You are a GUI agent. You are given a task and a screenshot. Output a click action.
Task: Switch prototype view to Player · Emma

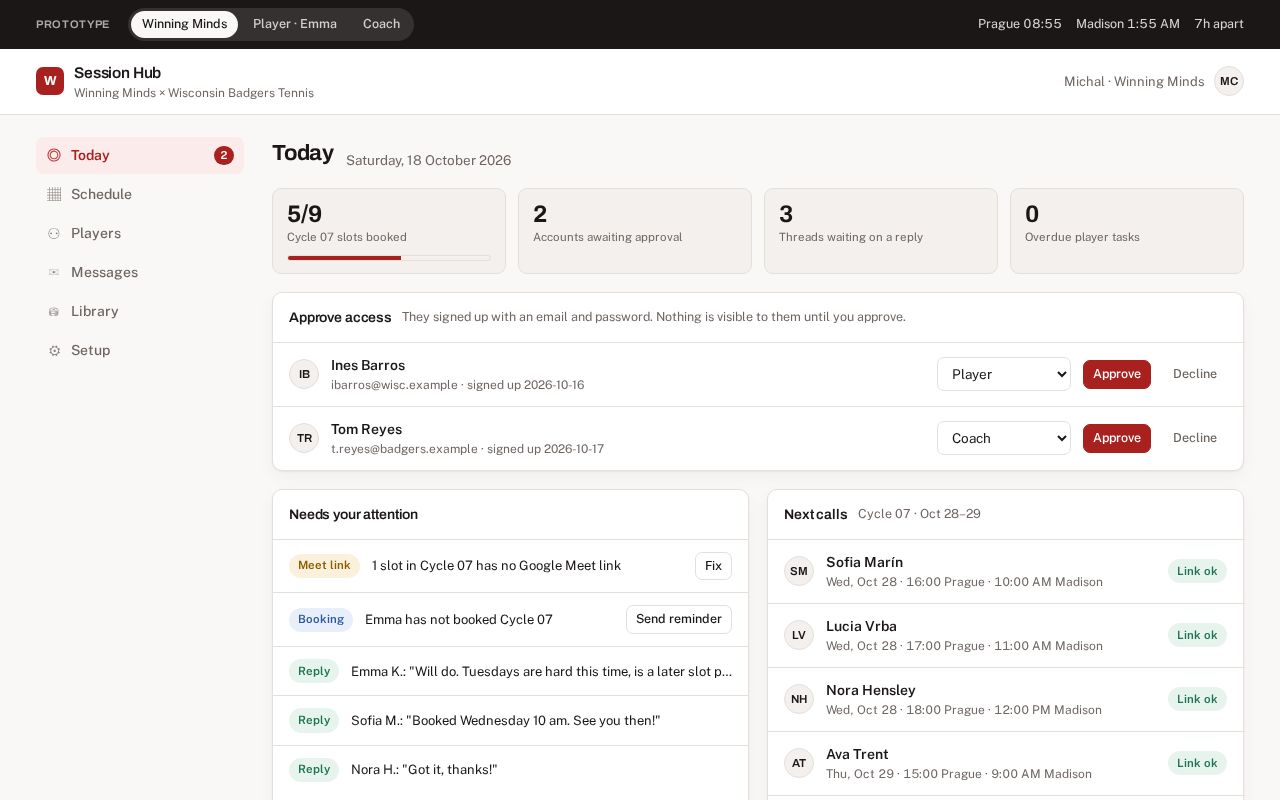[295, 24]
